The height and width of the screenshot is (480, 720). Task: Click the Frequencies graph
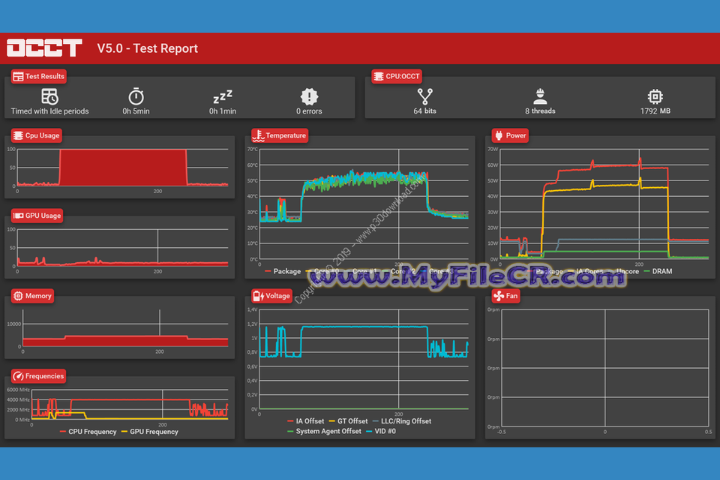pos(129,405)
